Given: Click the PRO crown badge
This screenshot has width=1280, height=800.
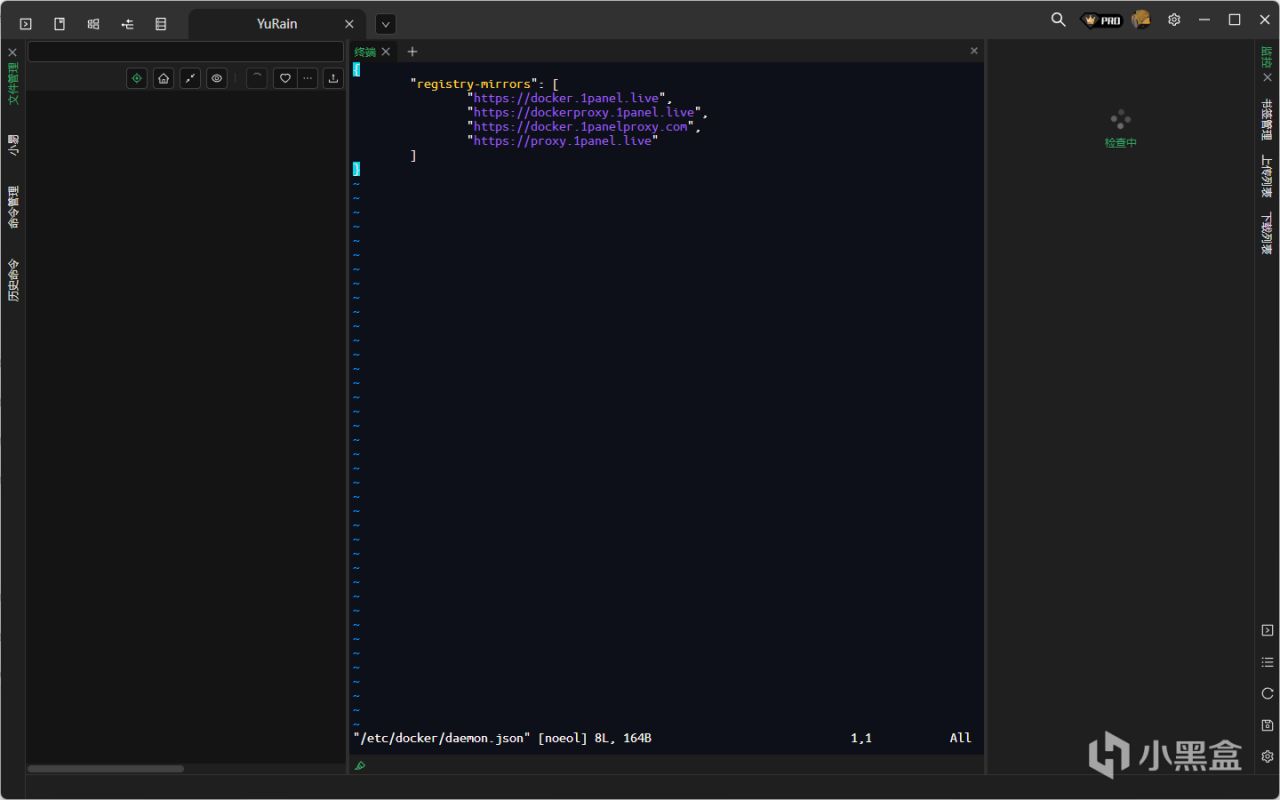Looking at the screenshot, I should (1102, 20).
